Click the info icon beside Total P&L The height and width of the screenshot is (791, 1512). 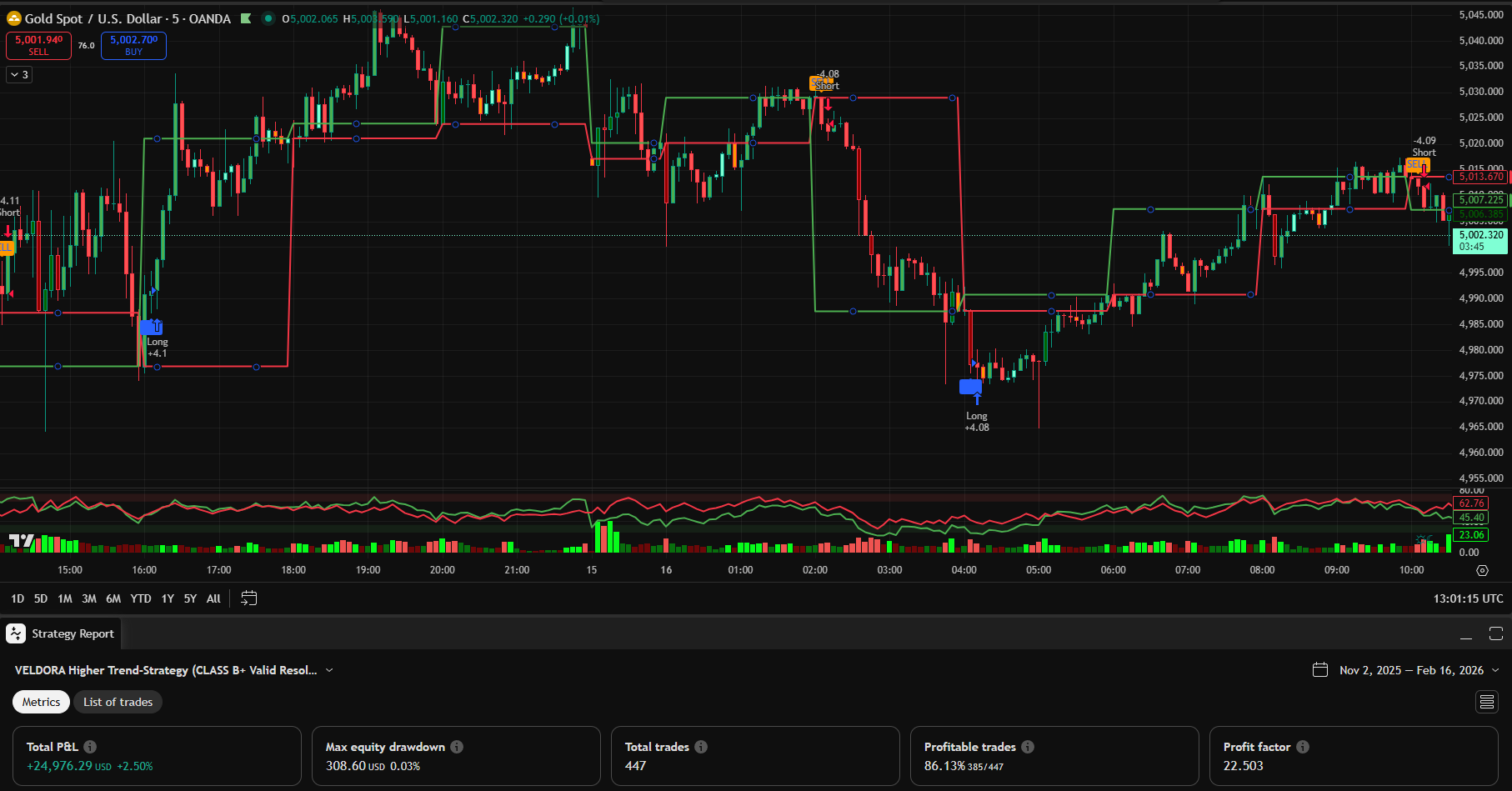pos(90,747)
